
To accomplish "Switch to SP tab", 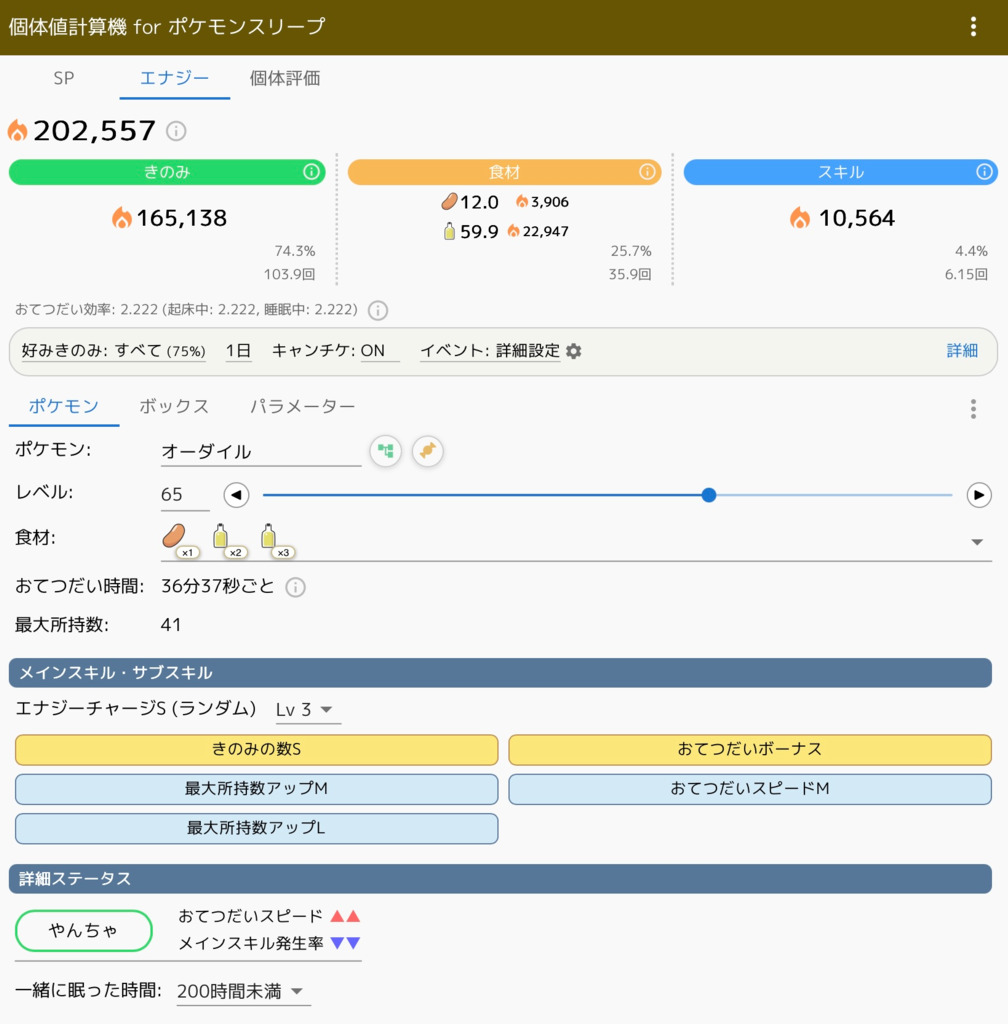I will 64,78.
